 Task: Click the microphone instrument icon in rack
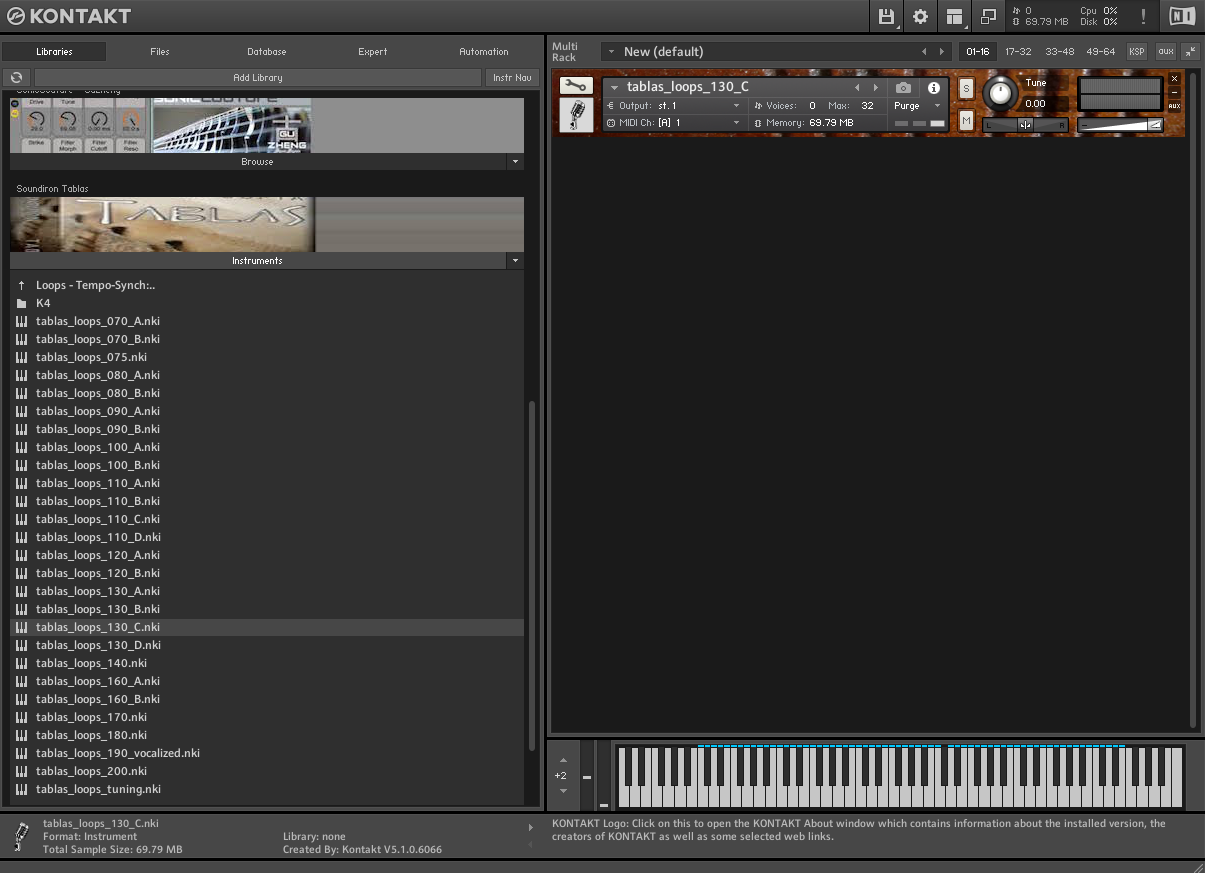[x=575, y=115]
